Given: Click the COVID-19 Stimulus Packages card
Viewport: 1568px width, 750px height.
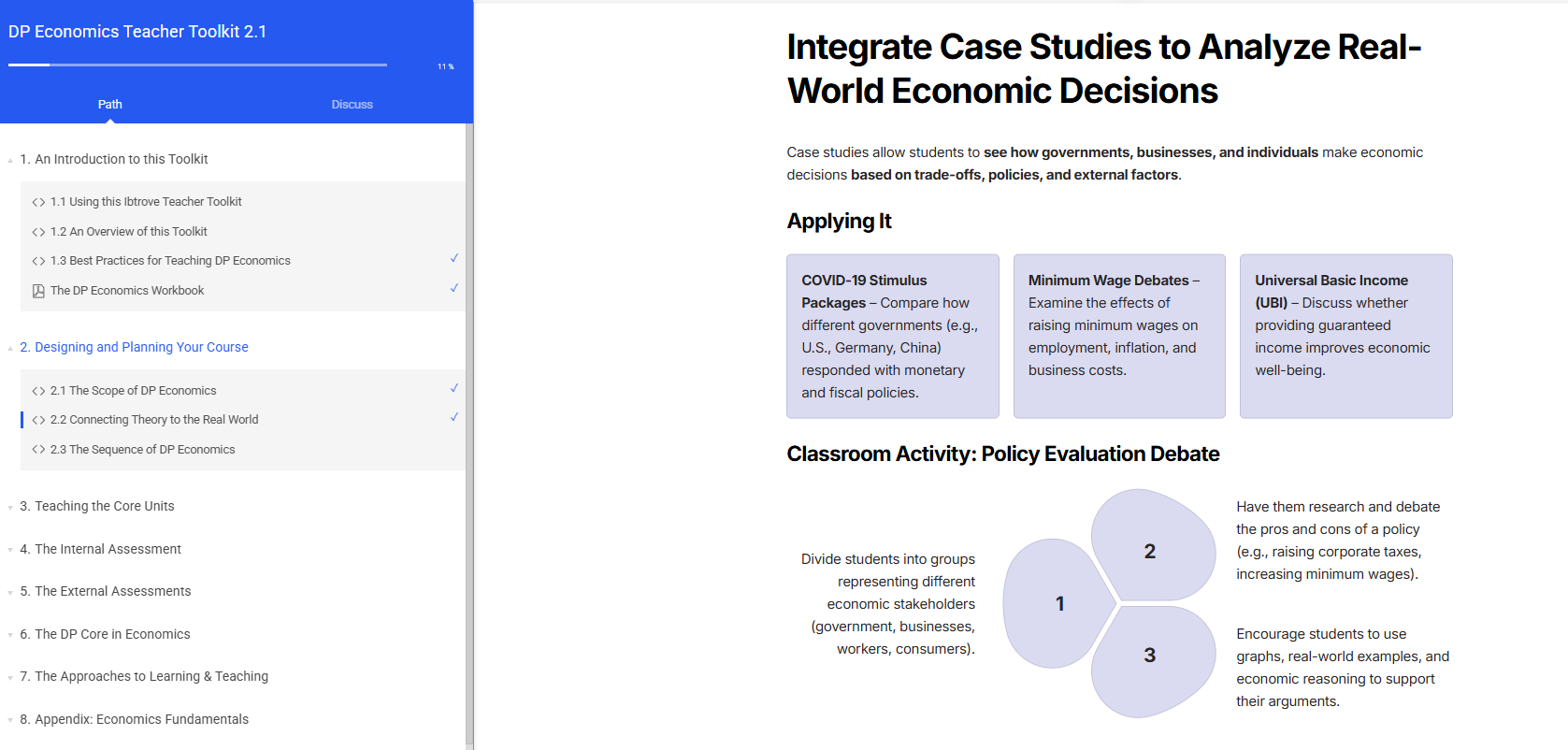Looking at the screenshot, I should [892, 336].
